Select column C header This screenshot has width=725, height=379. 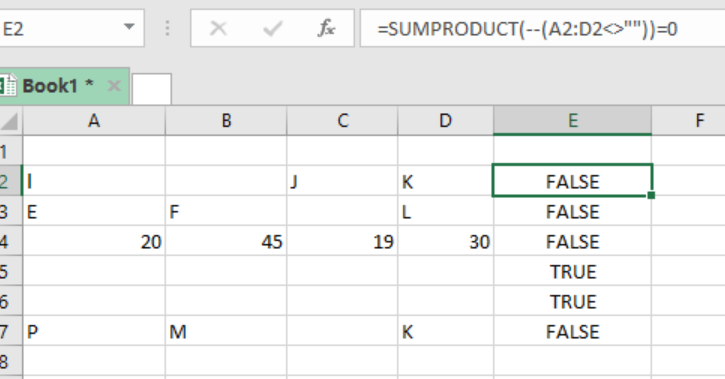(342, 121)
